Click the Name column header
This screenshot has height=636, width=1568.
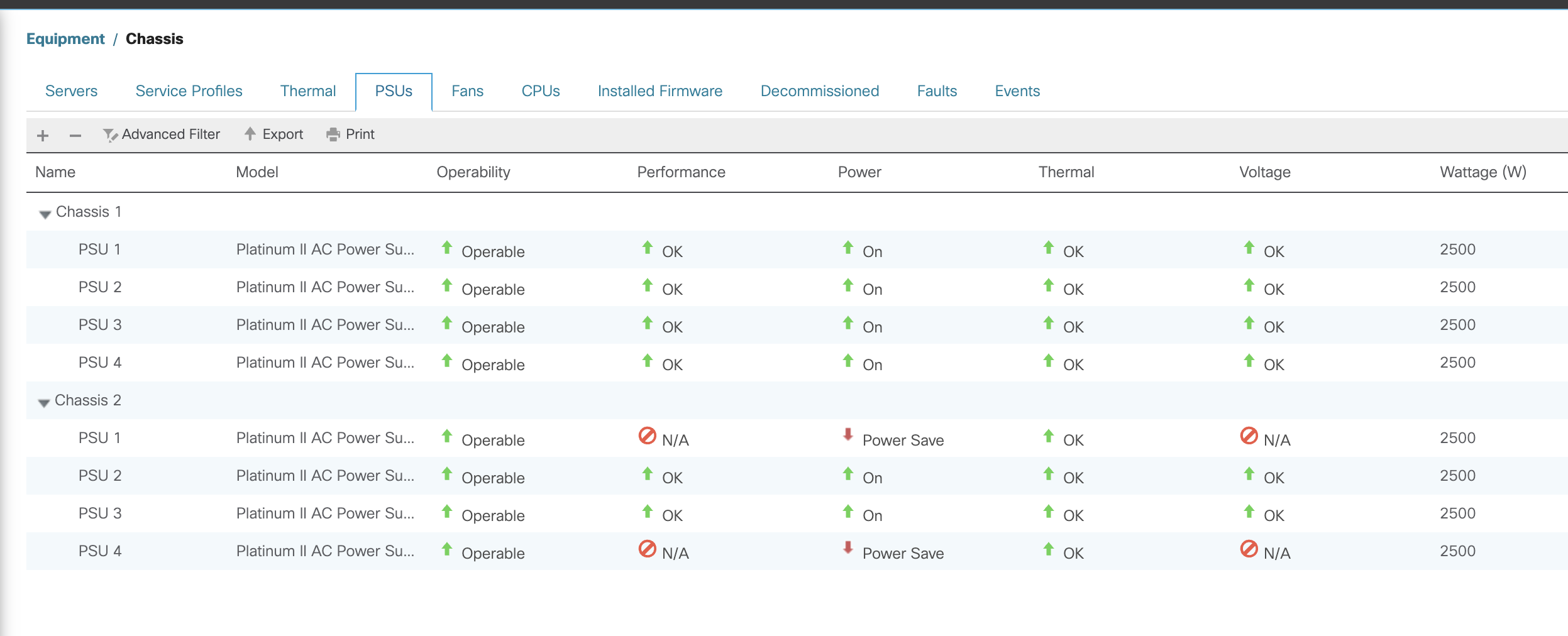click(x=55, y=172)
